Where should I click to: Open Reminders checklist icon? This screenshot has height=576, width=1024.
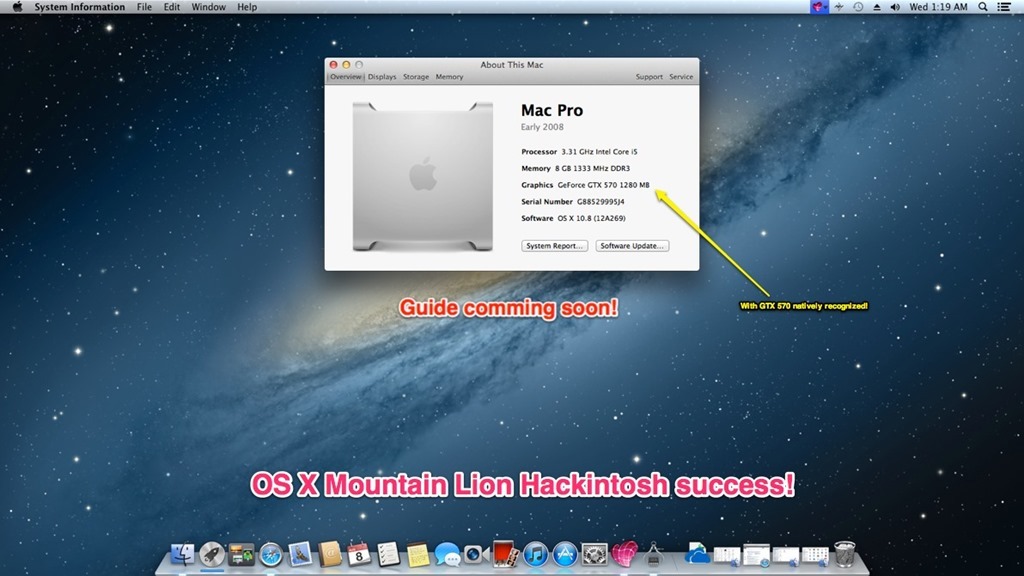(389, 554)
